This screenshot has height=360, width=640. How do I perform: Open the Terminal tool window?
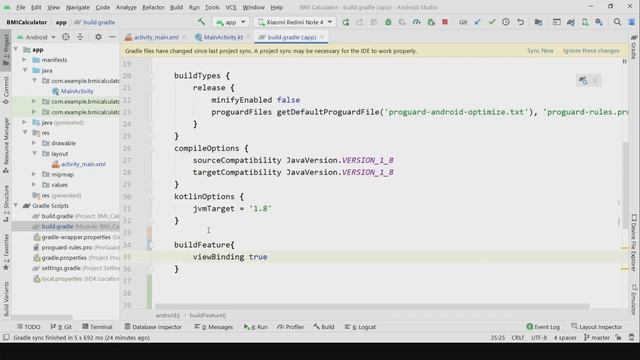point(97,327)
